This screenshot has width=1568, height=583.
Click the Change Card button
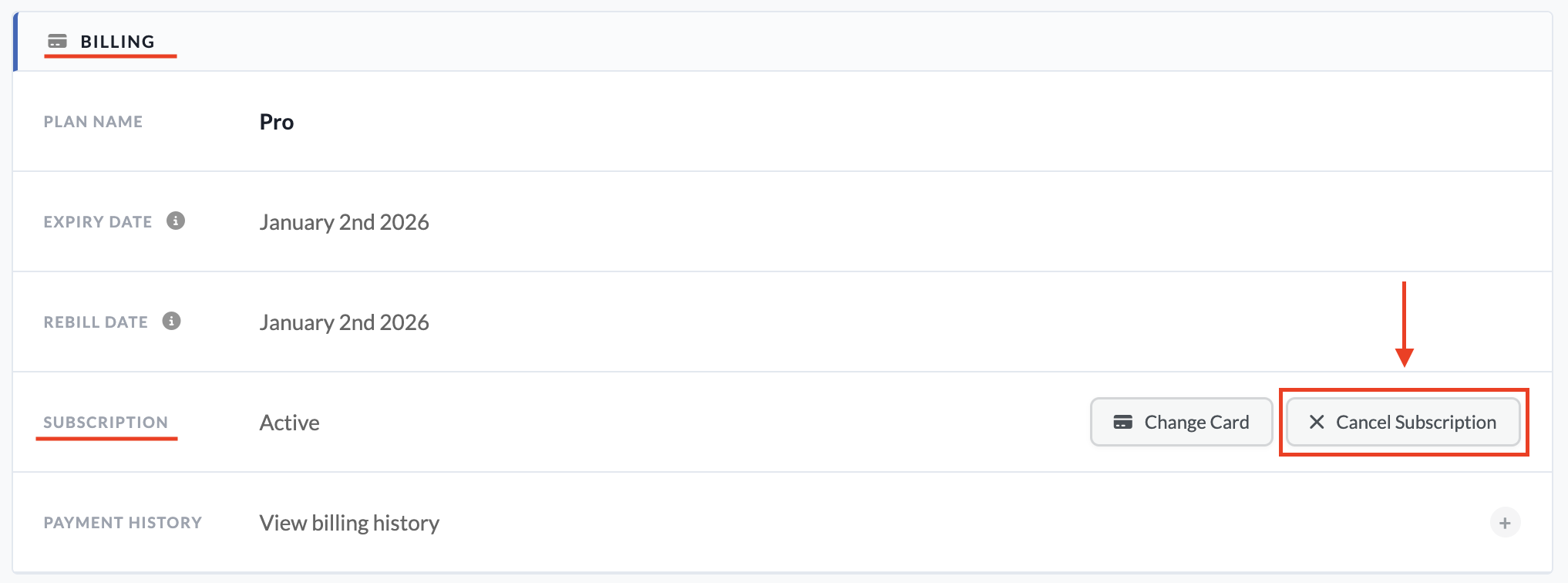[1181, 422]
